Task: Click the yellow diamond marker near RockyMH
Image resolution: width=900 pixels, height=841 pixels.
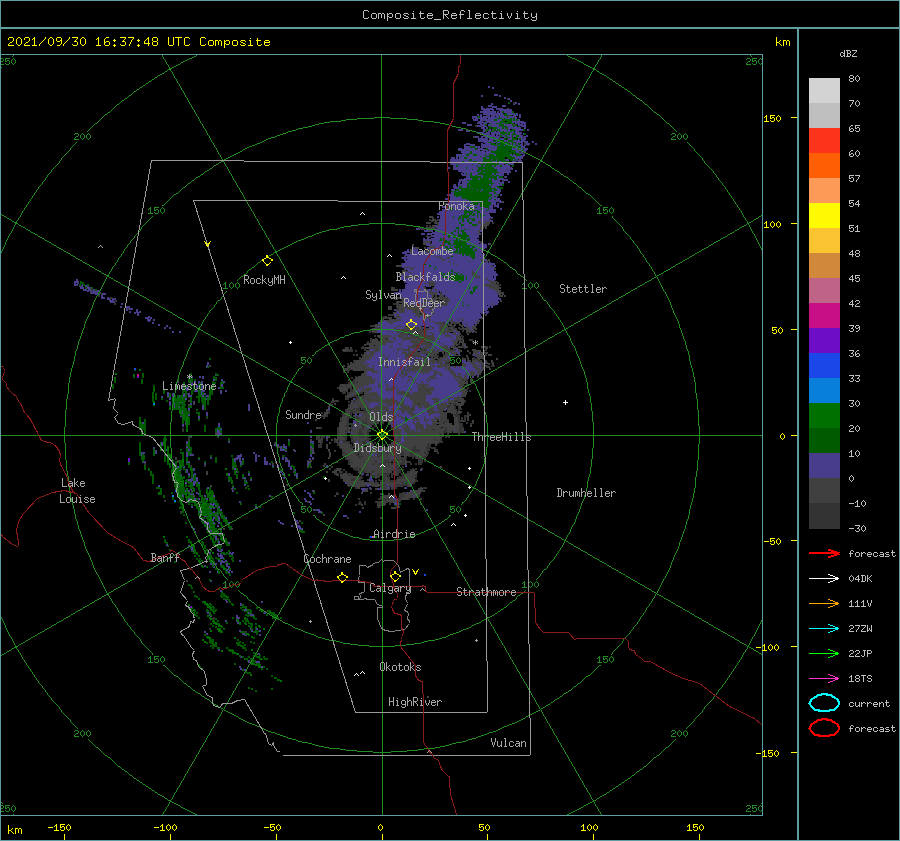Action: pos(267,261)
